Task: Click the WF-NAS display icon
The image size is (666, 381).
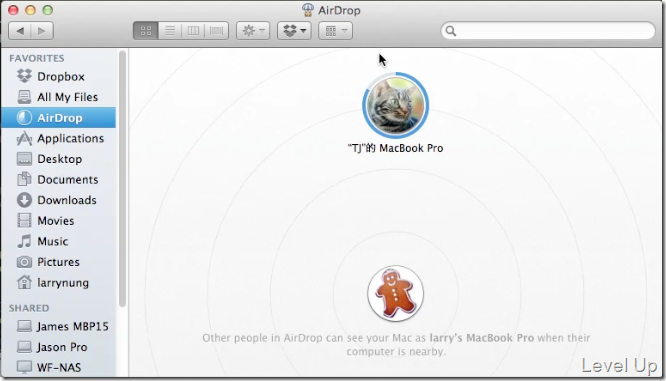Action: point(24,367)
